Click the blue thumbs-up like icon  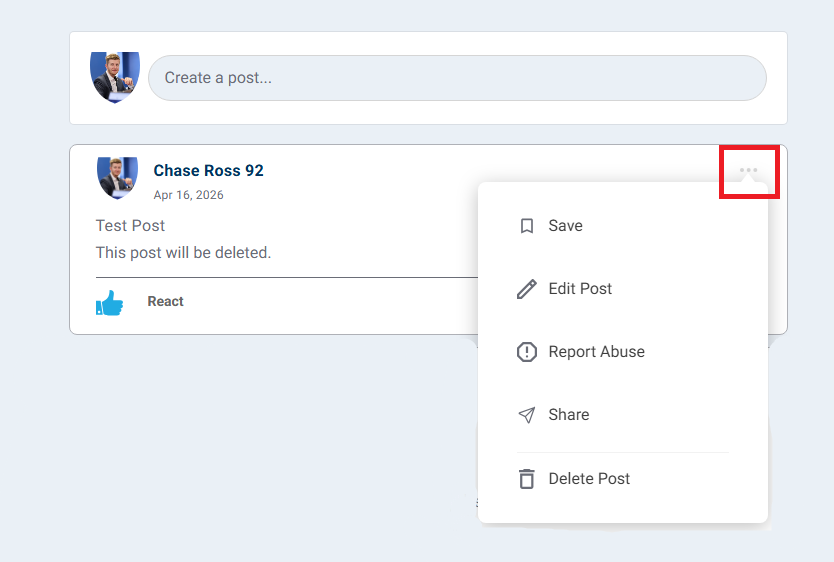click(x=110, y=303)
